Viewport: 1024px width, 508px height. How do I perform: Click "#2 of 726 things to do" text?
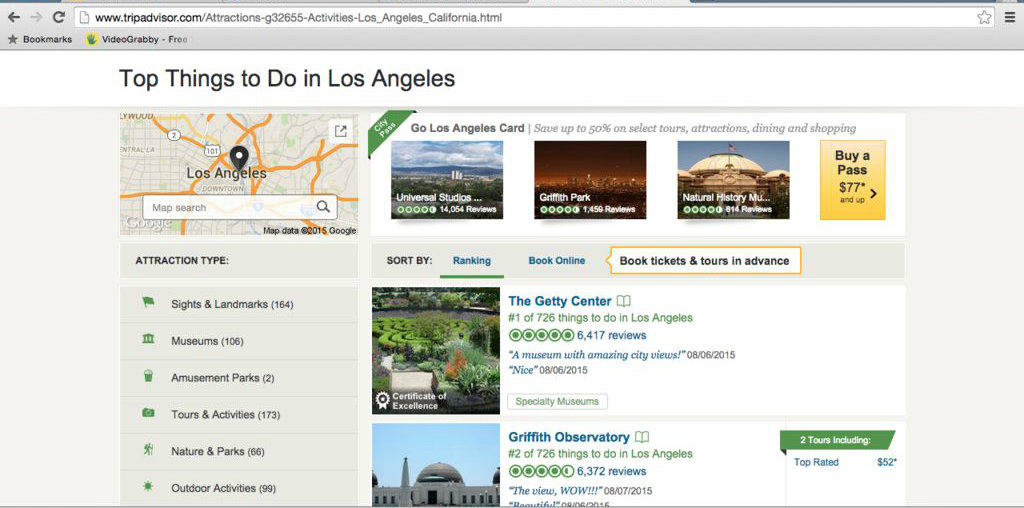click(600, 454)
